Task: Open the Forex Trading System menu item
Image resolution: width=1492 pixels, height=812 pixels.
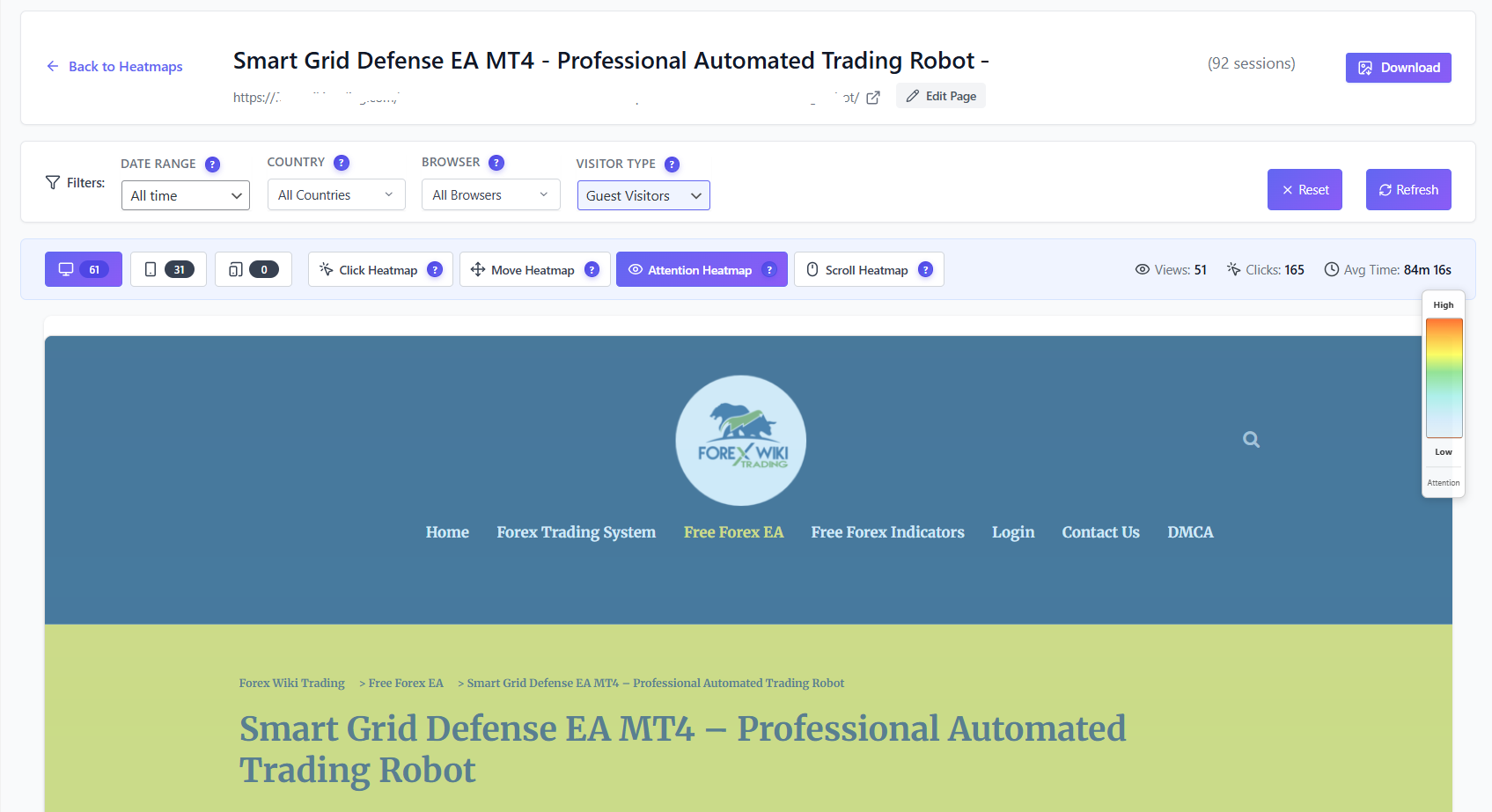Action: pos(577,532)
